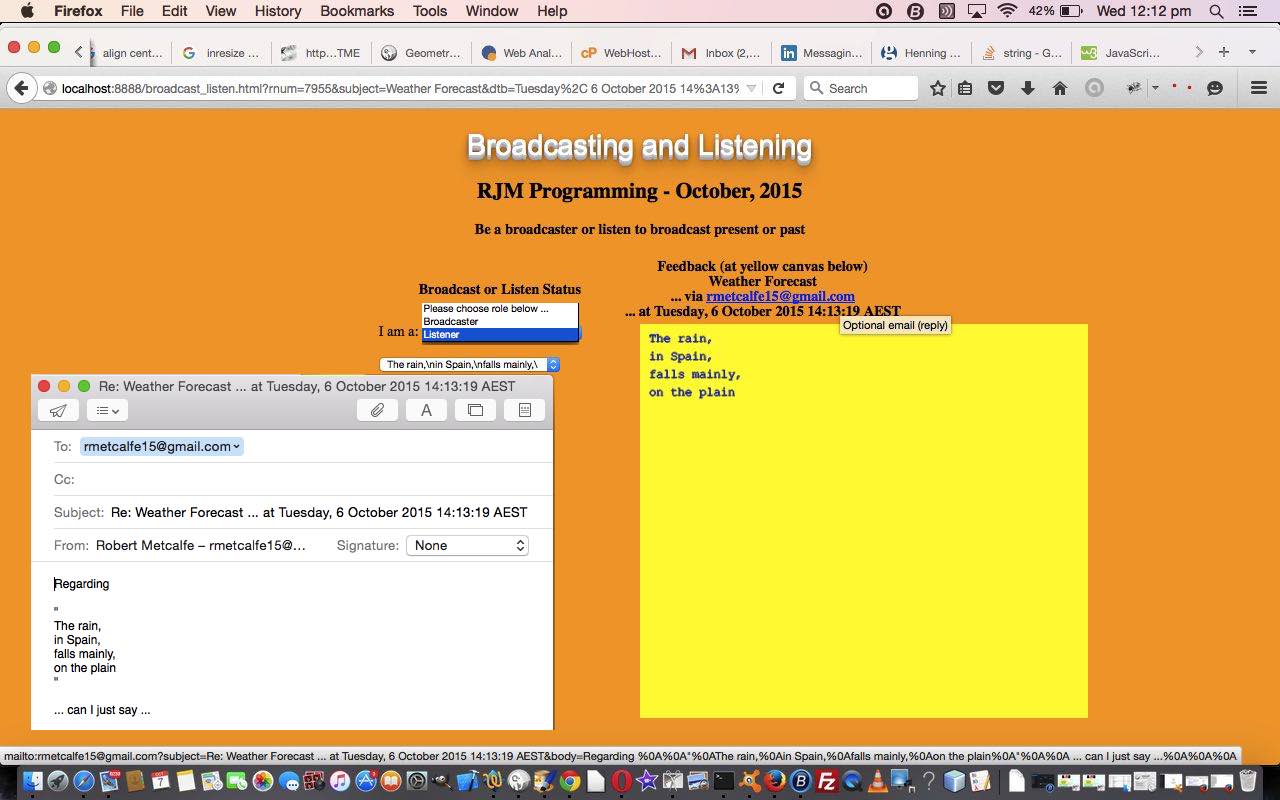Image resolution: width=1280 pixels, height=800 pixels.
Task: Bookmark this page with star
Action: [x=938, y=88]
